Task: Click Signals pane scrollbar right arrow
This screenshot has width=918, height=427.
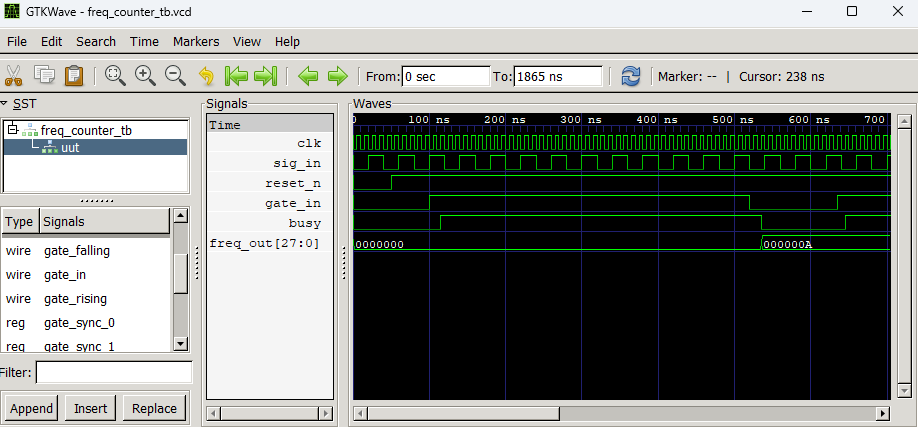Action: pos(326,414)
